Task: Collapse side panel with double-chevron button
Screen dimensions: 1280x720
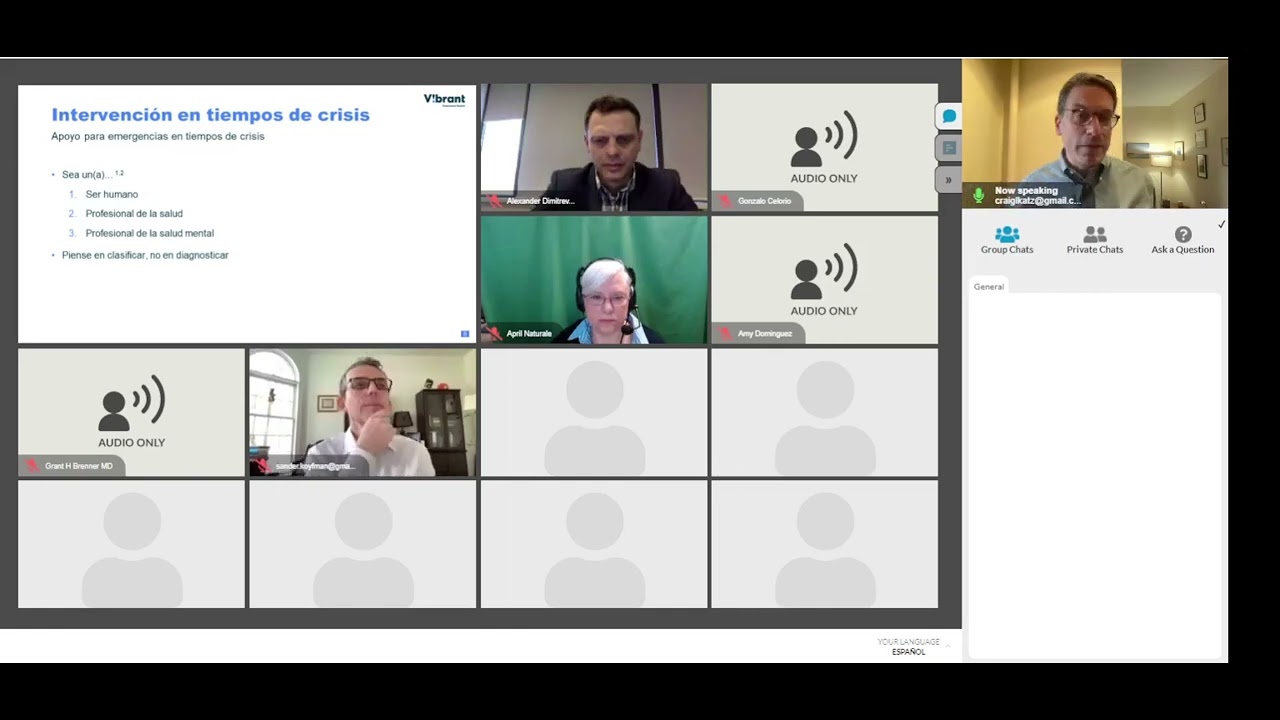Action: click(x=948, y=180)
